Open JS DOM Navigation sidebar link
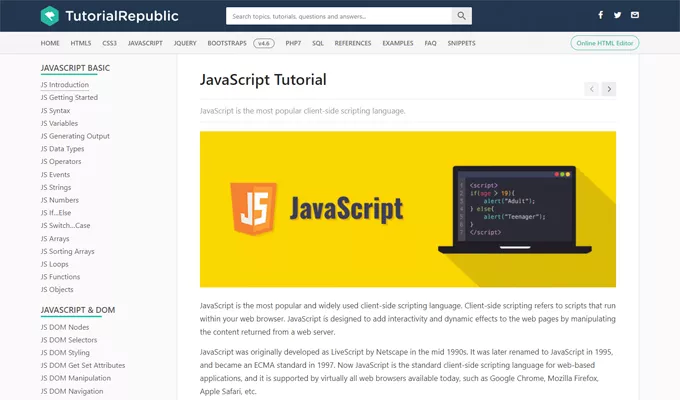The image size is (680, 400). 72,391
